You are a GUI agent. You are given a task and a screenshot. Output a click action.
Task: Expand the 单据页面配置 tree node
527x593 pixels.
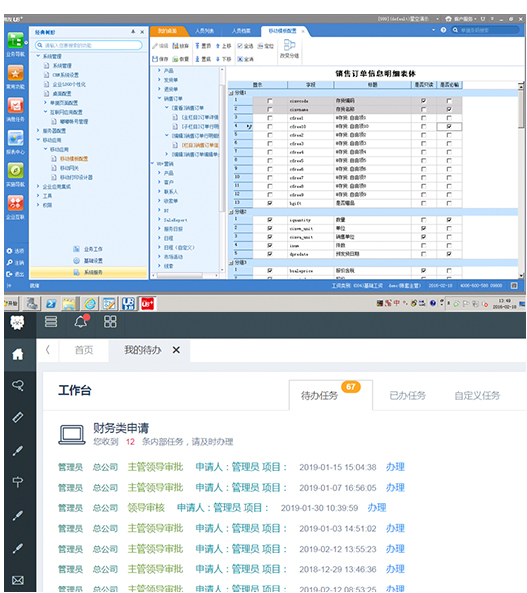[45, 102]
